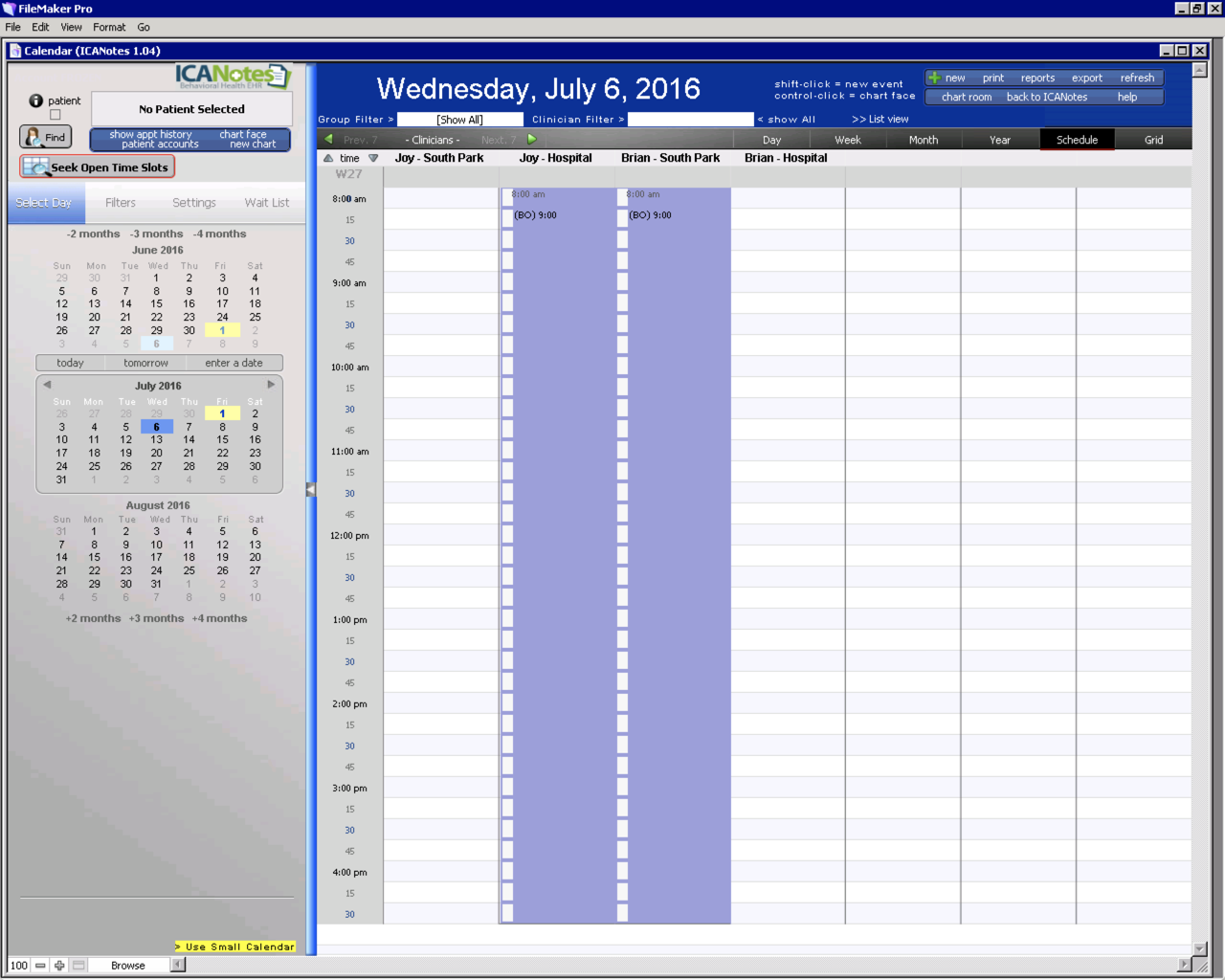Open the Format menu
Viewport: 1225px width, 980px height.
[109, 27]
